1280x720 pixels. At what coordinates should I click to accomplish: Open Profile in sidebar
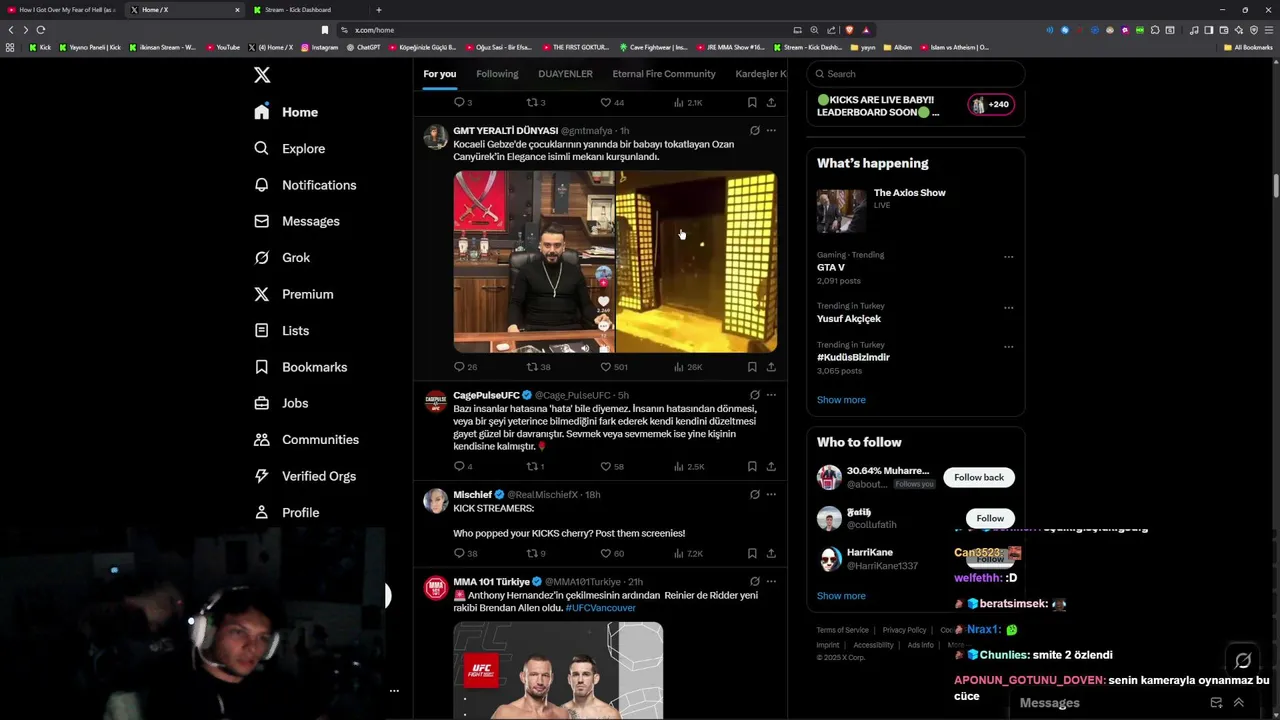(287, 512)
